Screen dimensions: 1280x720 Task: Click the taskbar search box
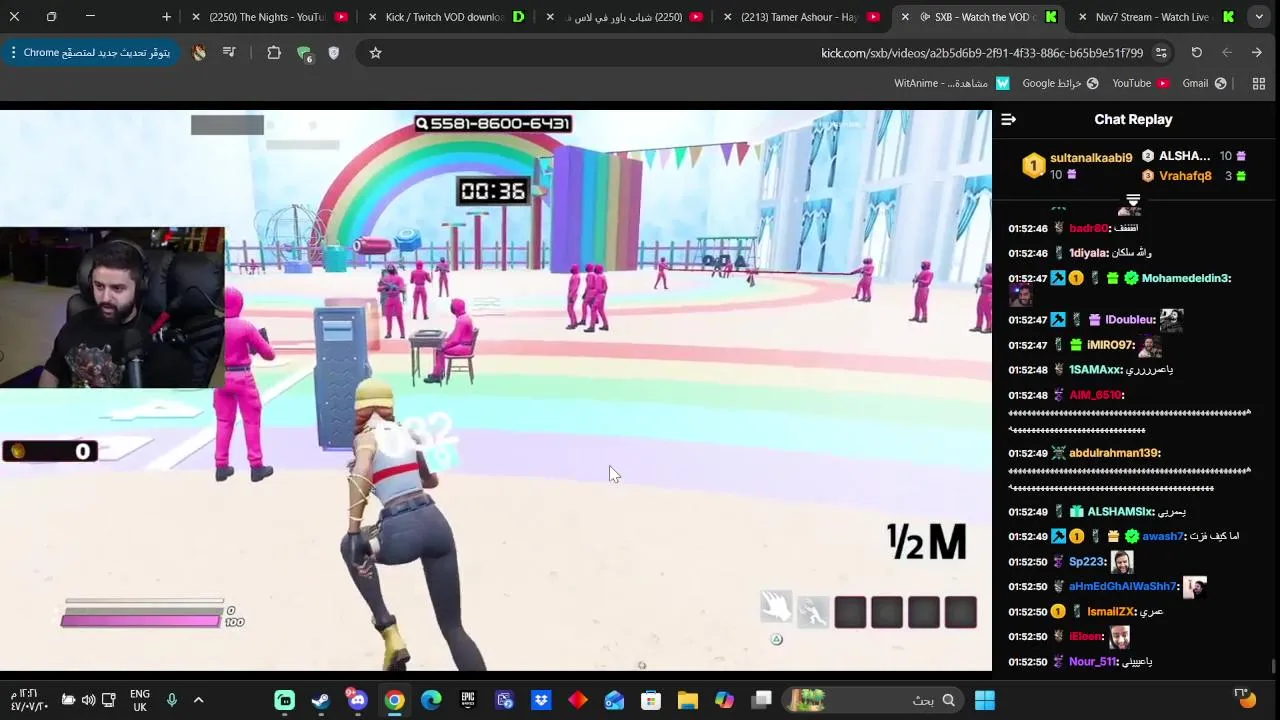point(874,700)
